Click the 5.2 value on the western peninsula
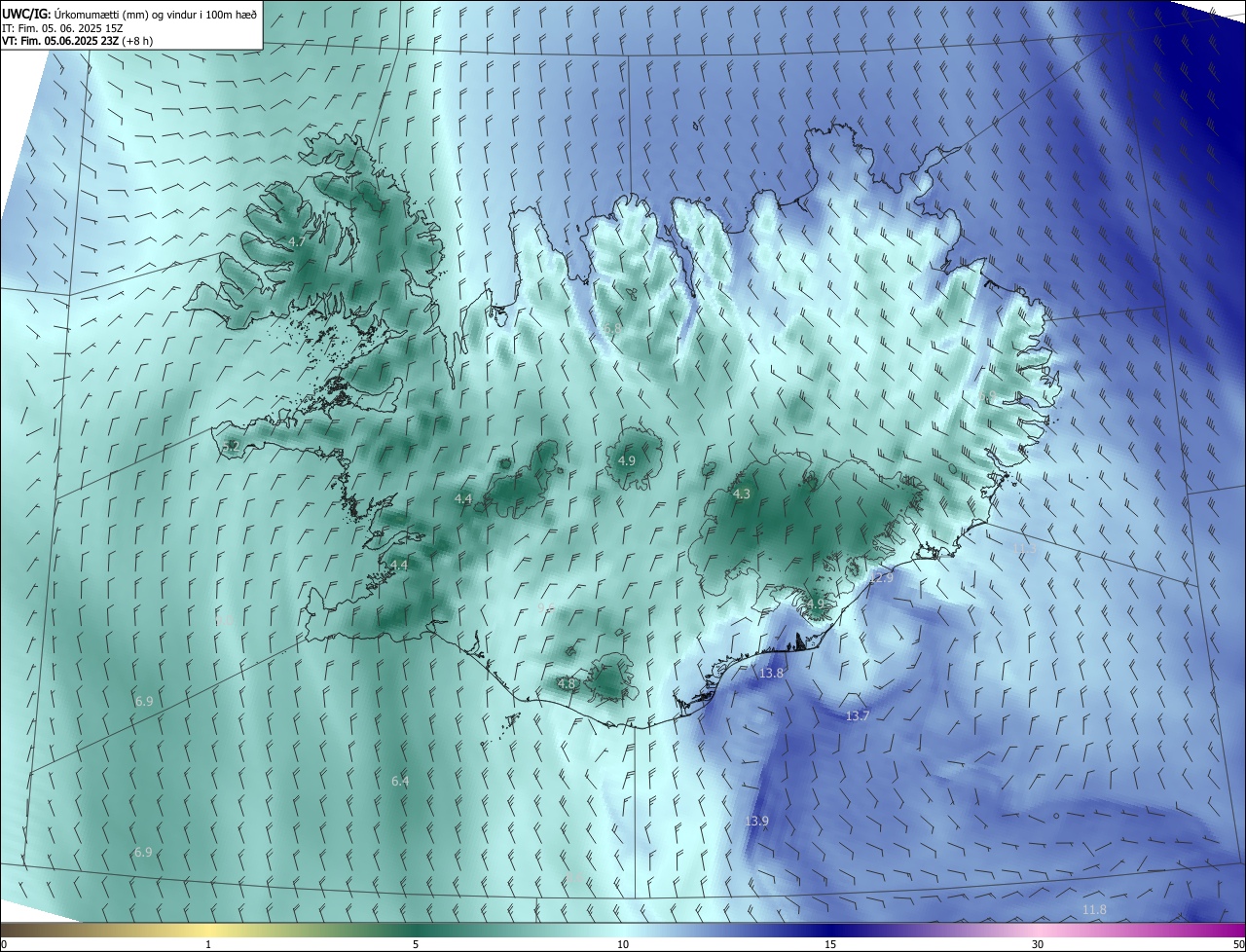The height and width of the screenshot is (952, 1246). click(x=232, y=447)
